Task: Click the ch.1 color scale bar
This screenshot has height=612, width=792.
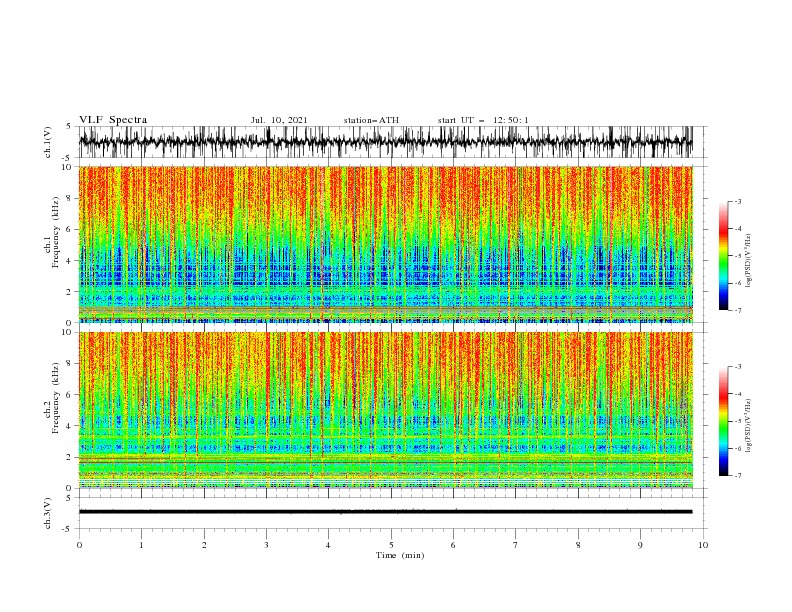Action: 724,256
